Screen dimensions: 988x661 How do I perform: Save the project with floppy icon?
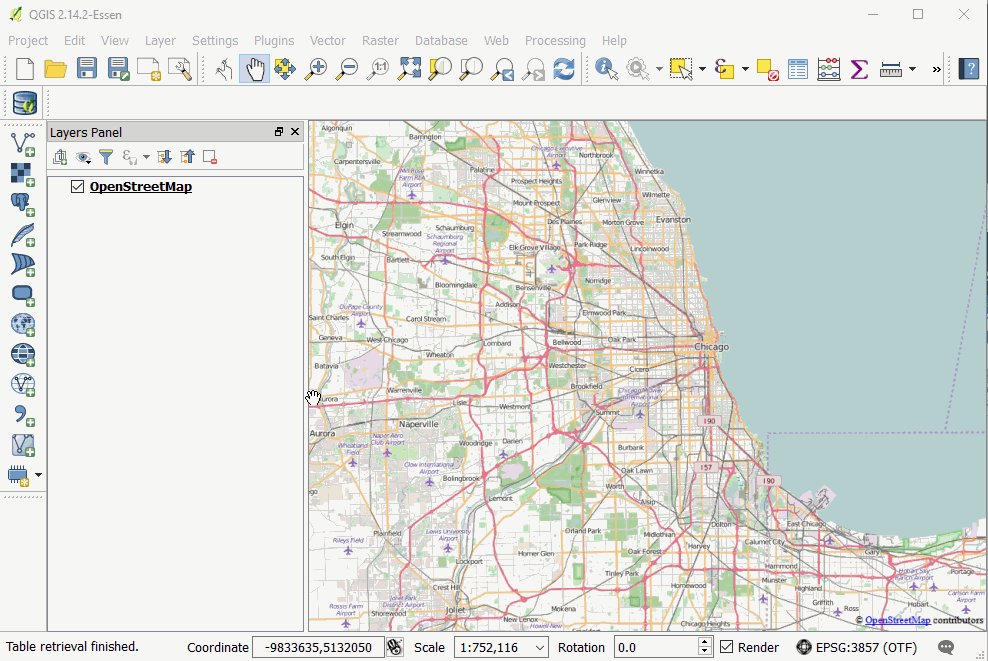pyautogui.click(x=87, y=68)
